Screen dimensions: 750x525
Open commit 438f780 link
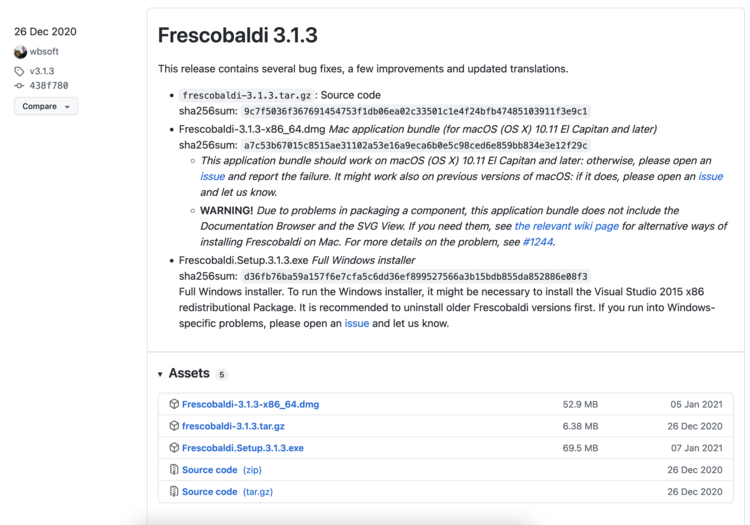click(48, 86)
